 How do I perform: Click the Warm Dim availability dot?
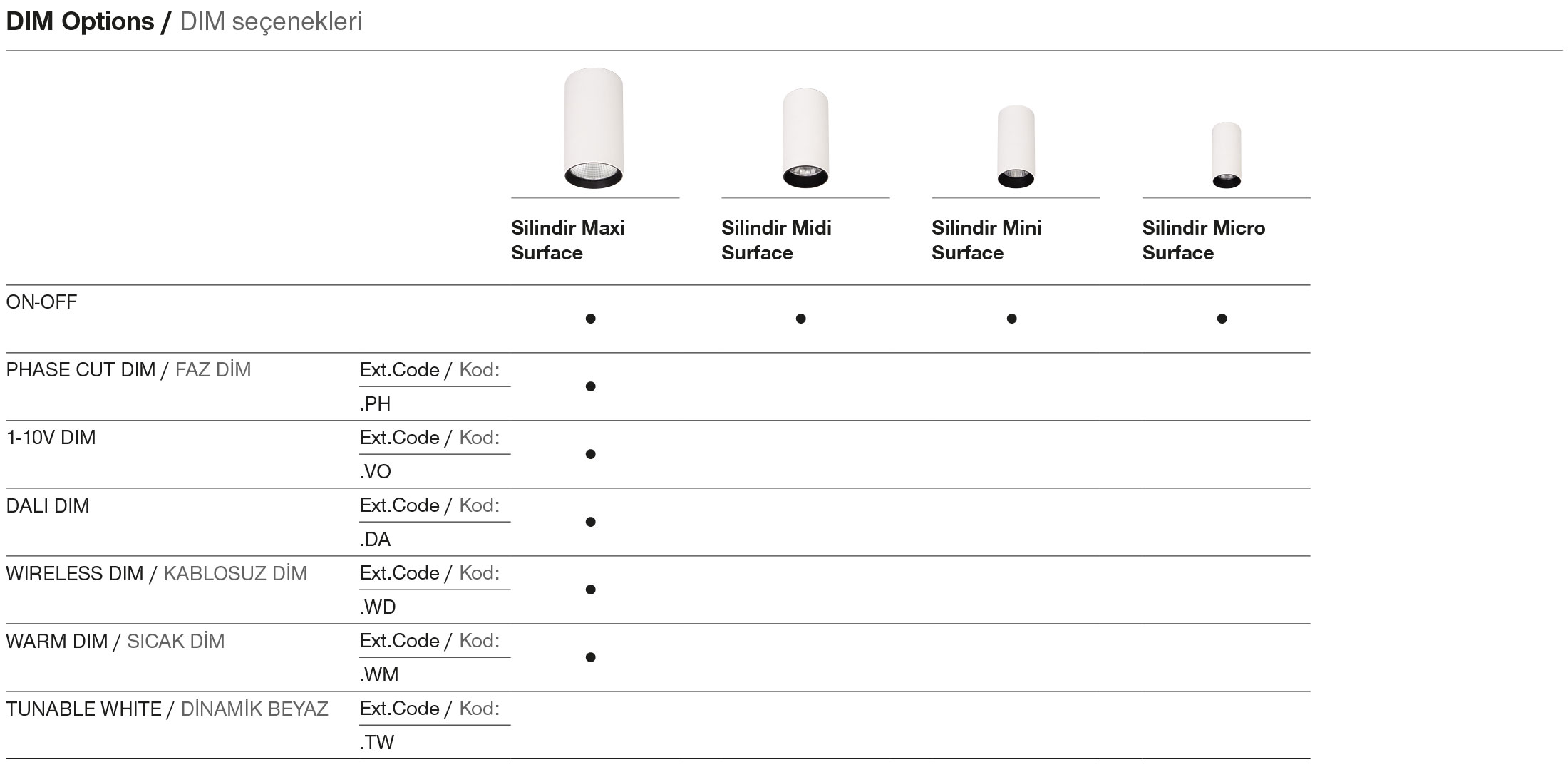pos(590,657)
